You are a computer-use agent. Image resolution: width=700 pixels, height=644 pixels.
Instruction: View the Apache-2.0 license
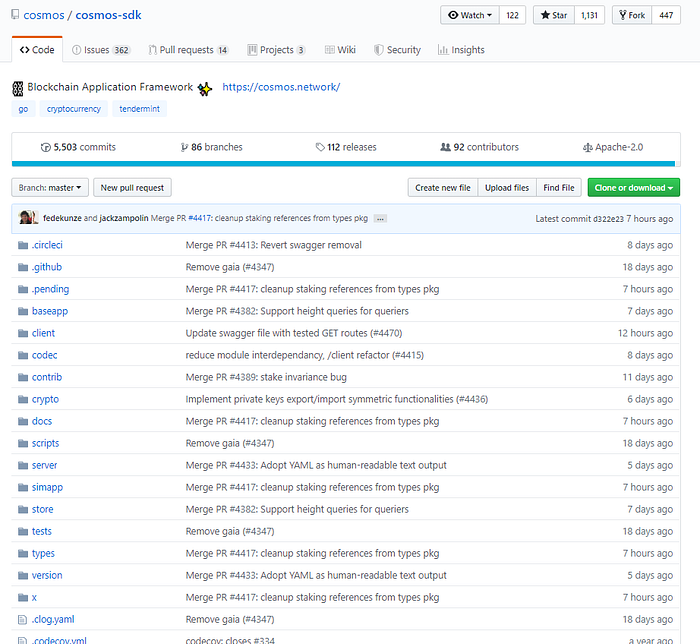click(613, 147)
